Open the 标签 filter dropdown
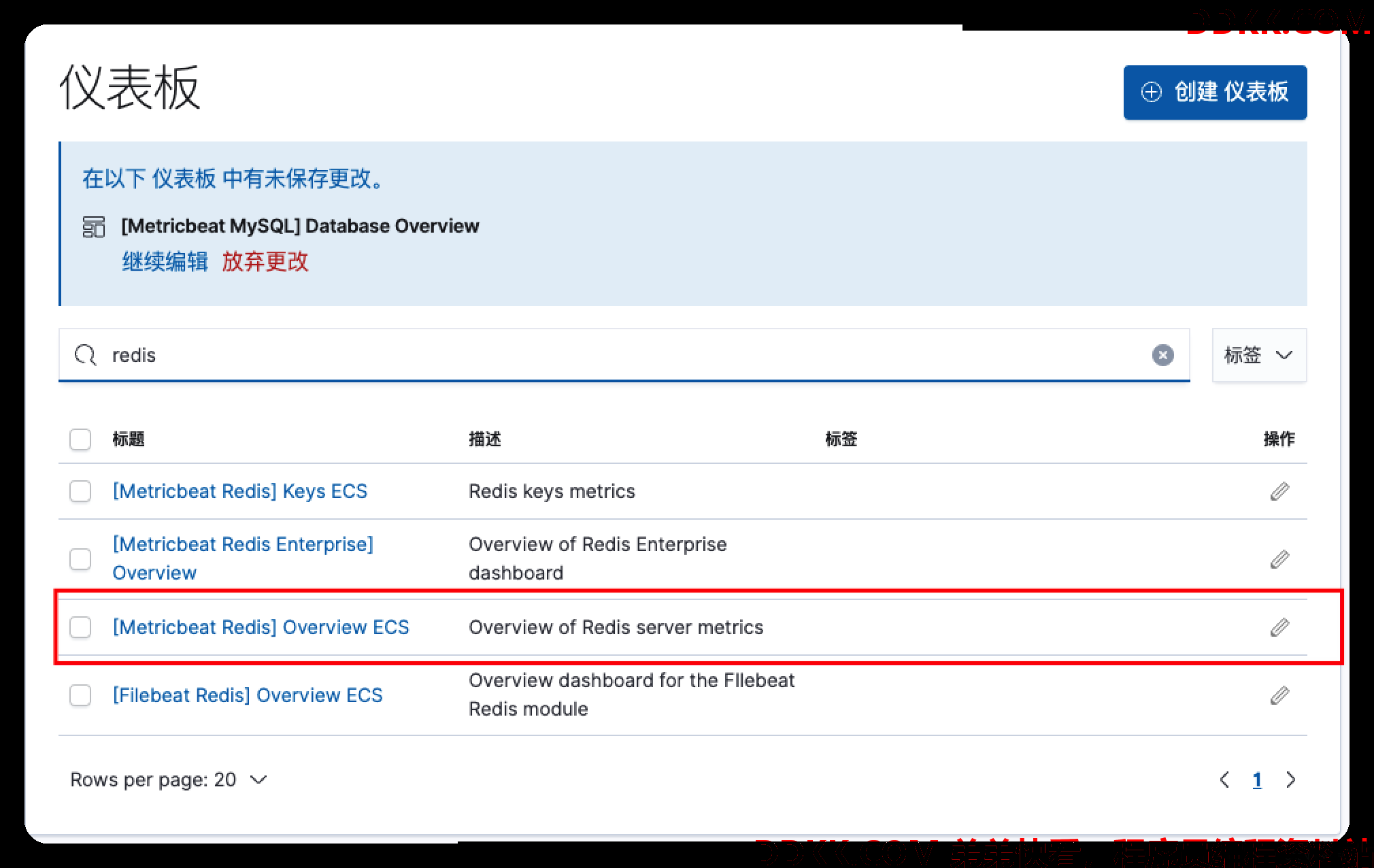This screenshot has height=868, width=1374. tap(1259, 355)
